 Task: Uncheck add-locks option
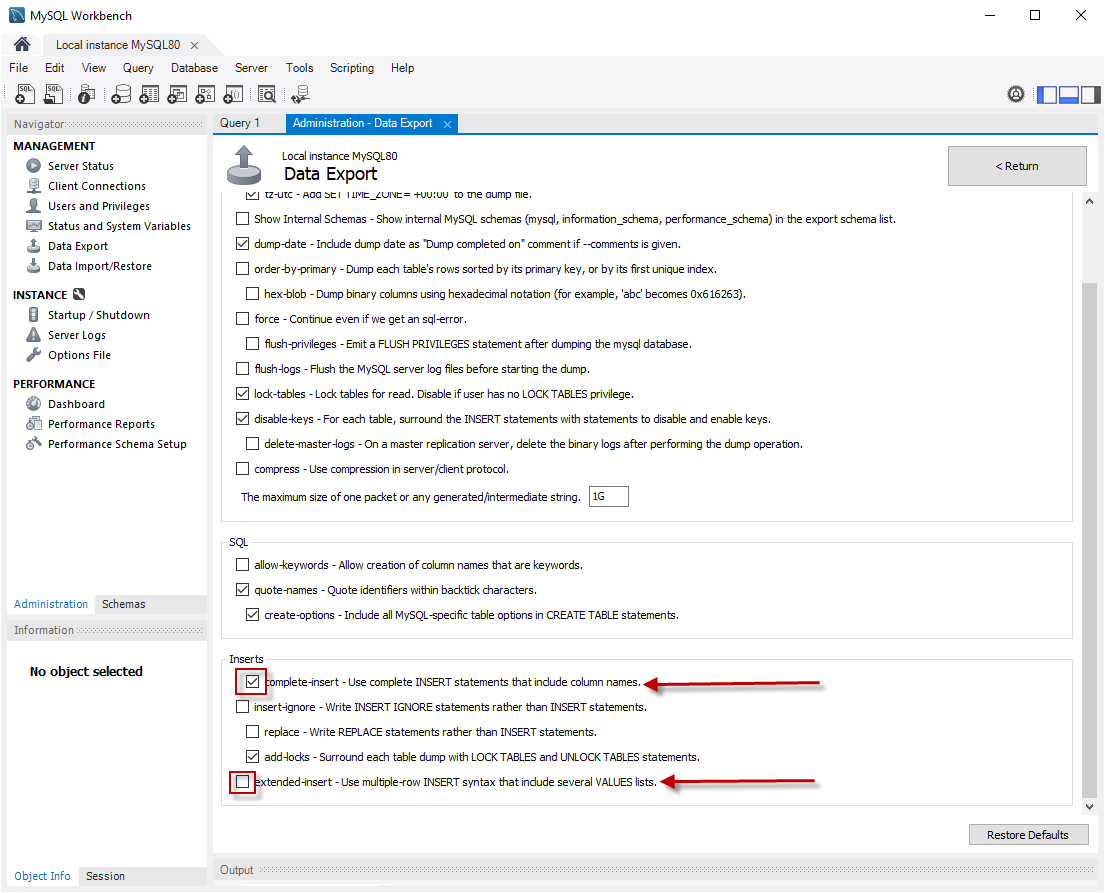252,757
